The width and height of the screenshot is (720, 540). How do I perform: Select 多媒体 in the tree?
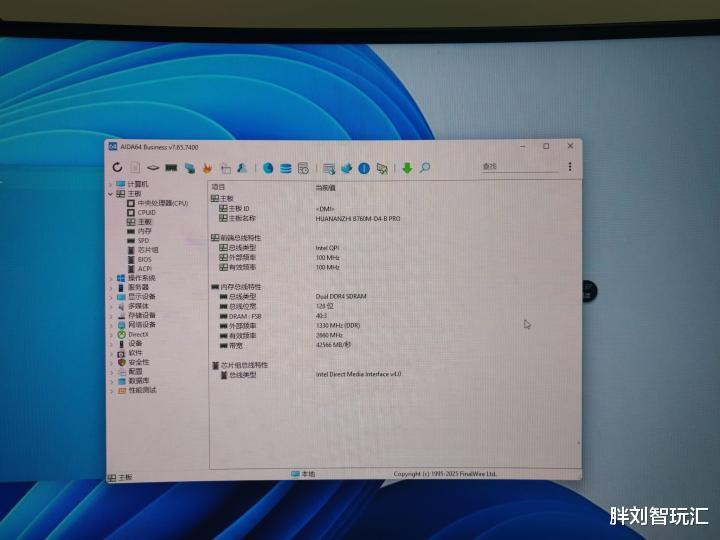(139, 306)
